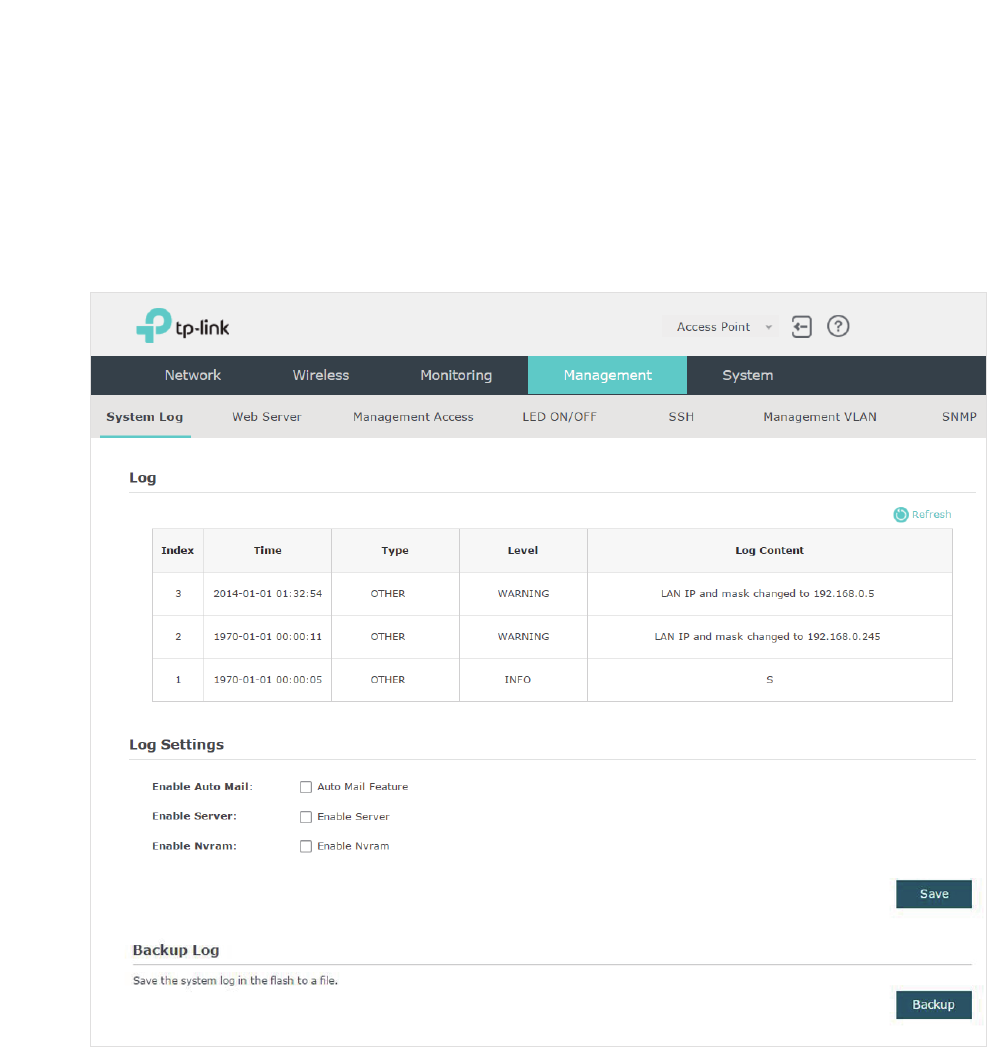Enable the Auto Mail Feature checkbox

coord(306,787)
